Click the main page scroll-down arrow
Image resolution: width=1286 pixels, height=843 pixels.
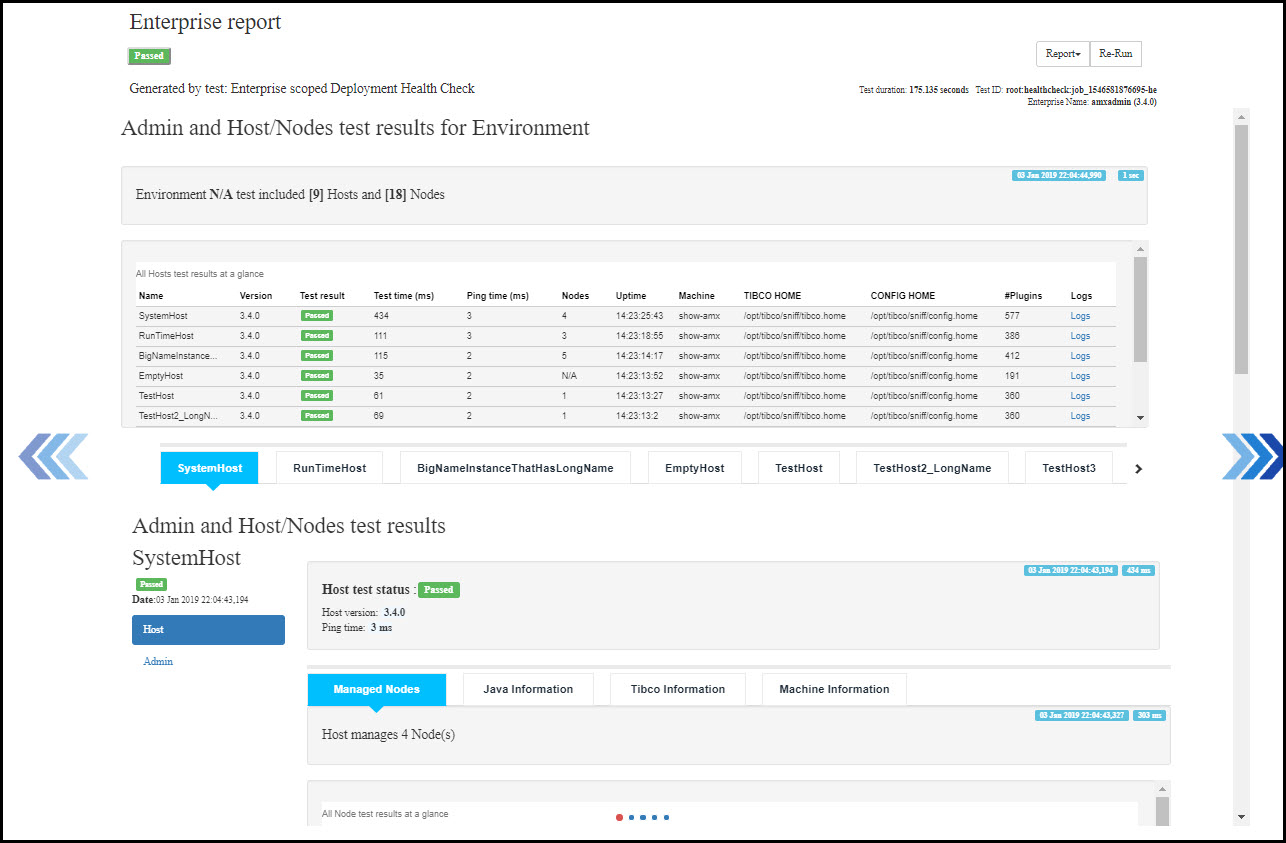click(1241, 816)
